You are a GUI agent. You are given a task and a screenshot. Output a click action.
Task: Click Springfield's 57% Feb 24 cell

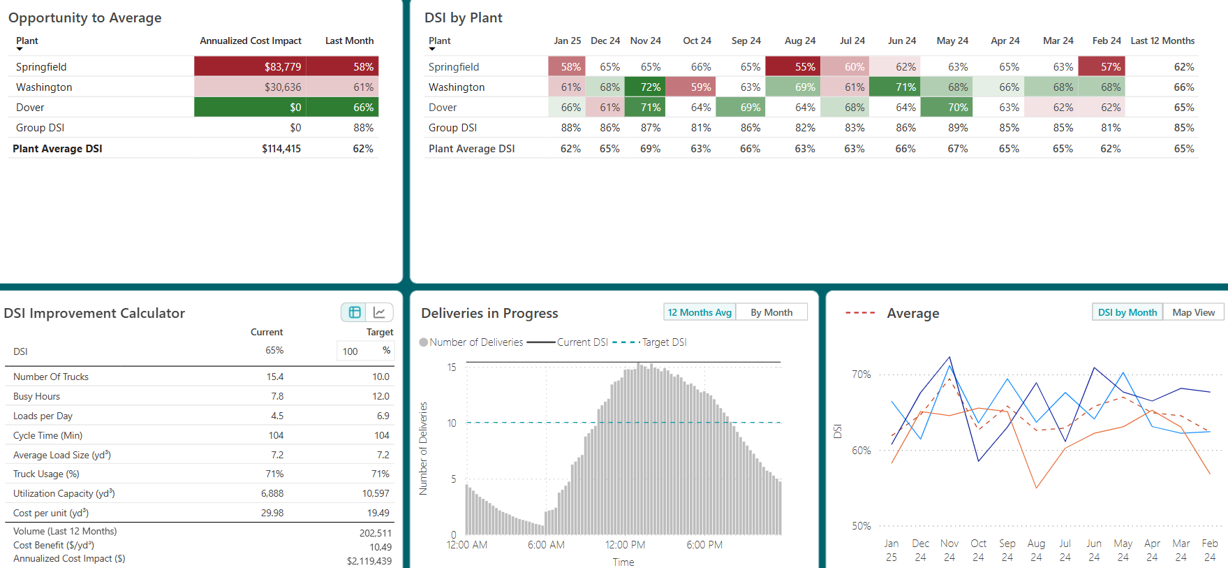tap(1101, 67)
